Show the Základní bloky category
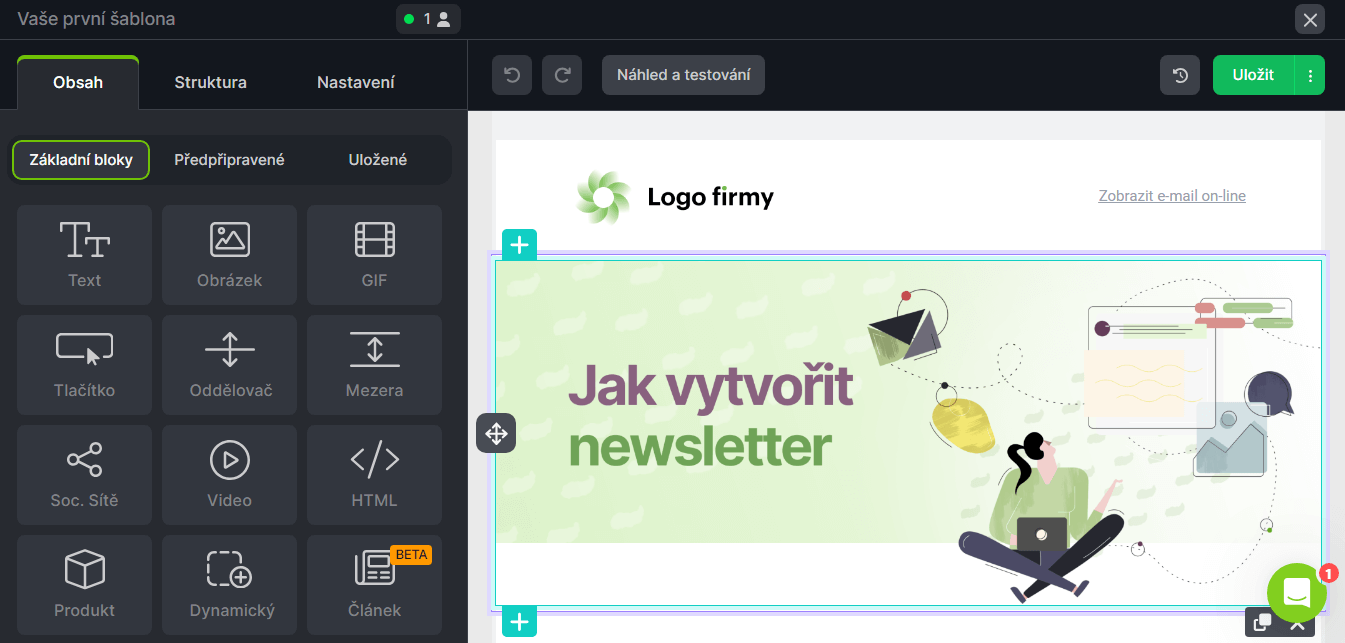The width and height of the screenshot is (1345, 643). (x=81, y=160)
